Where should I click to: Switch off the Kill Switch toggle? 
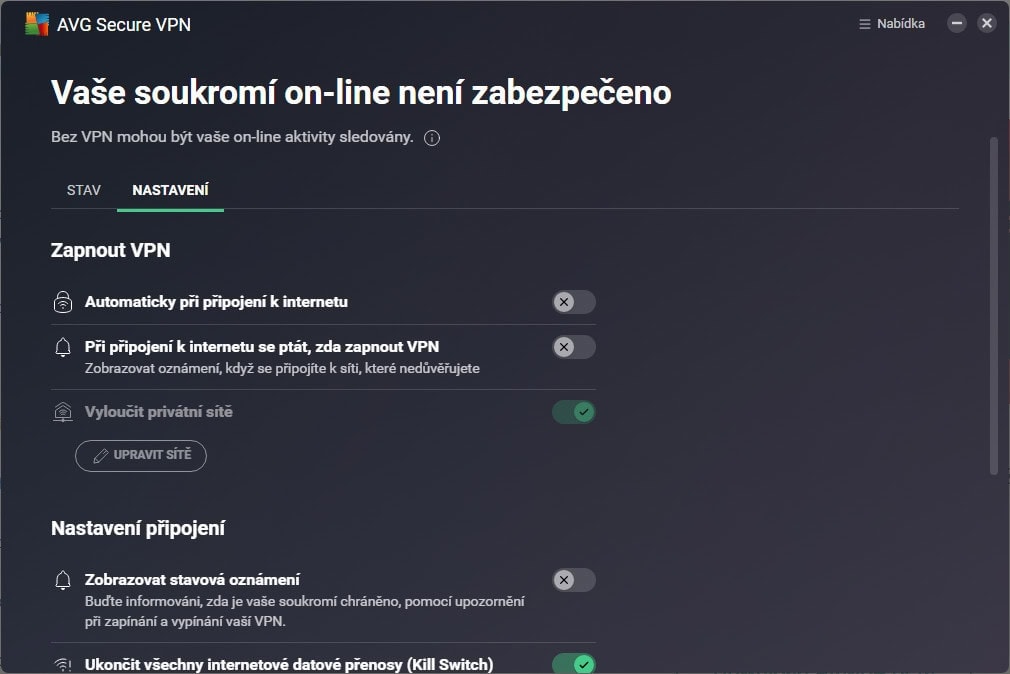pyautogui.click(x=574, y=664)
